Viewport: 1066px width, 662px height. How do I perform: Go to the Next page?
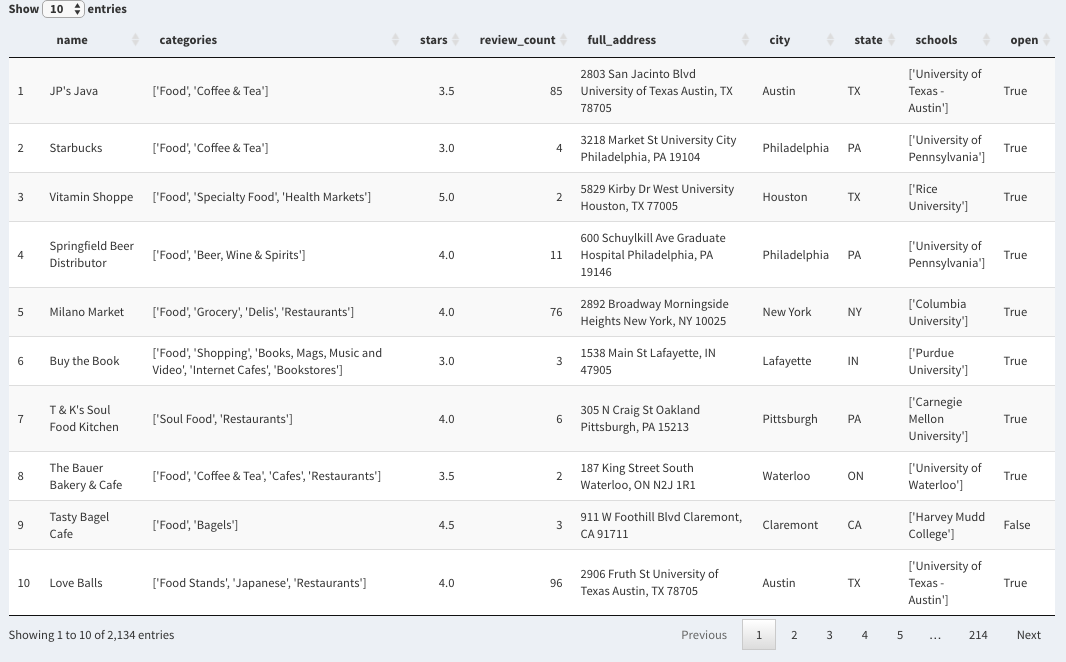tap(1029, 635)
